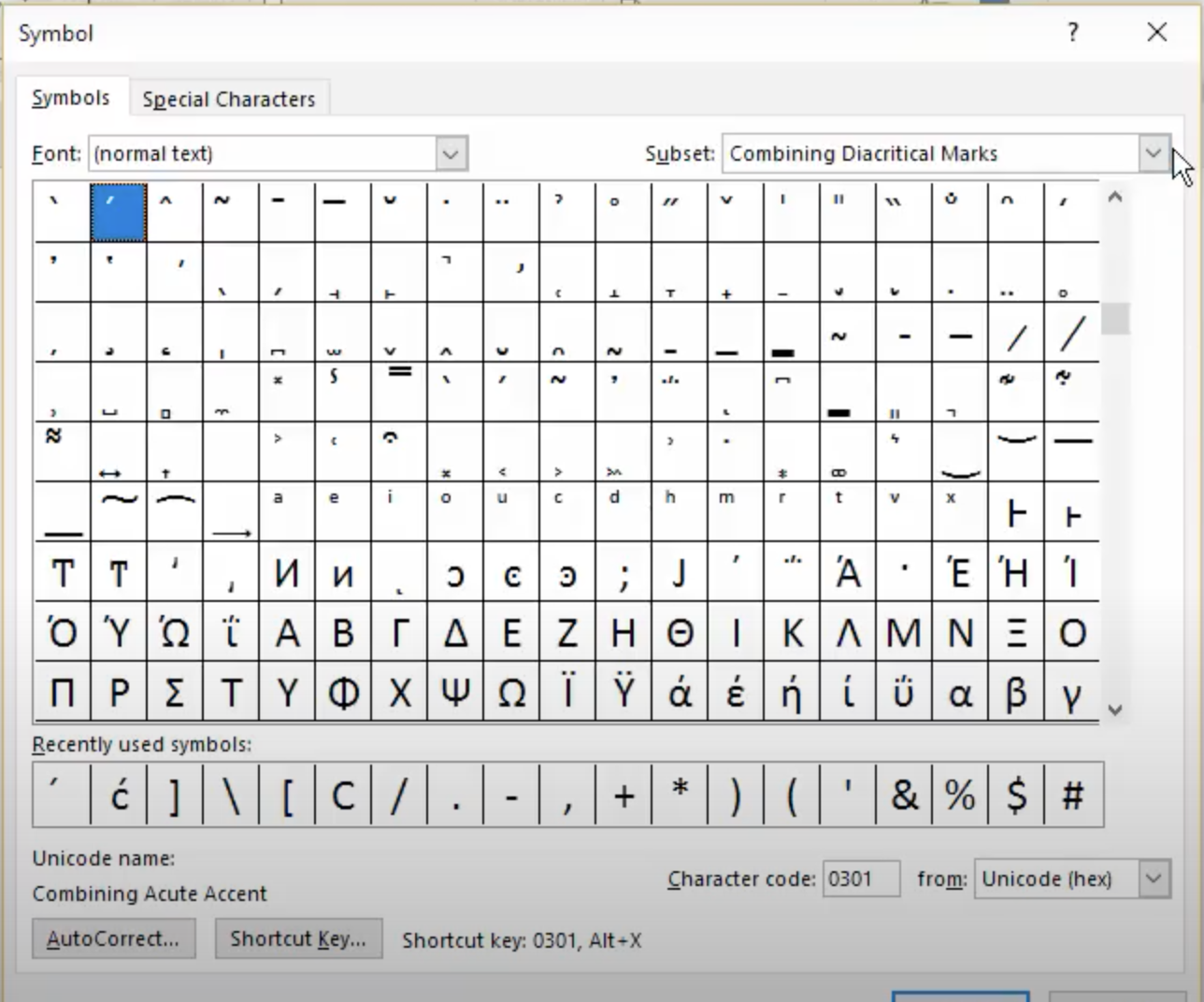The width and height of the screenshot is (1204, 1002).
Task: Select the Greek capital Theta symbol
Action: pyautogui.click(x=679, y=632)
